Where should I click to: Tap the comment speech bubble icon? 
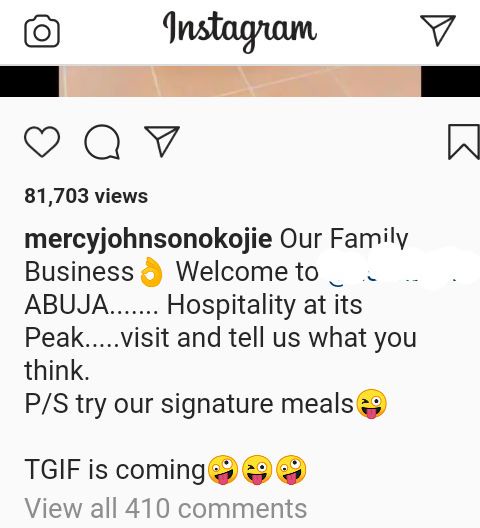tap(102, 142)
